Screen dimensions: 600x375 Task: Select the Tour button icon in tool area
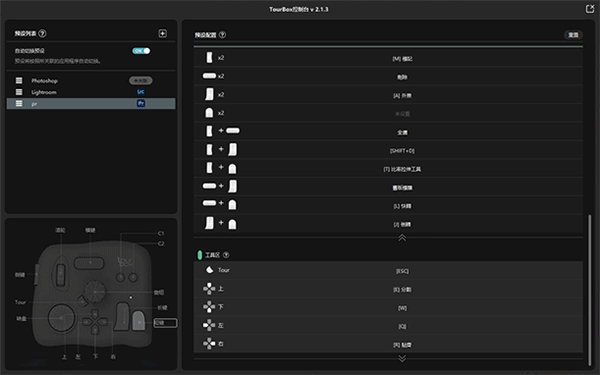(209, 270)
